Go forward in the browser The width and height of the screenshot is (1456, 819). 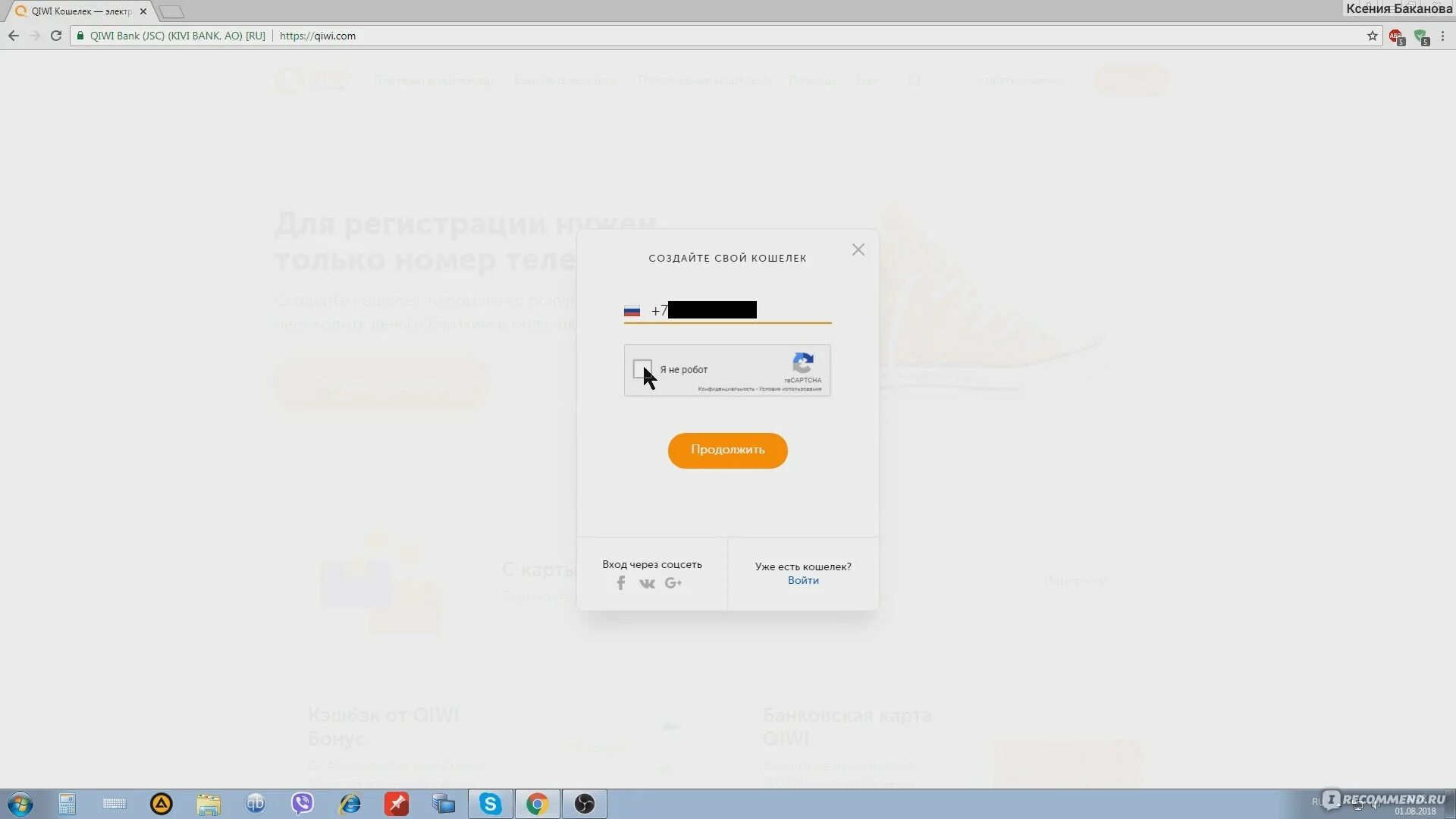35,36
